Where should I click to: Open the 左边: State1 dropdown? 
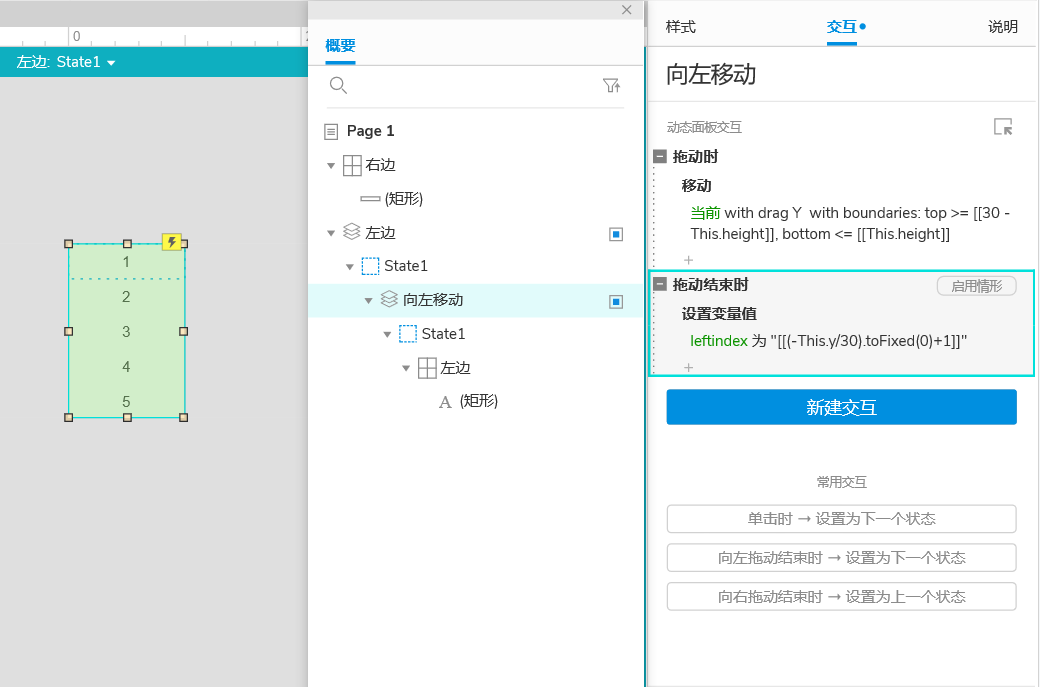(x=66, y=62)
